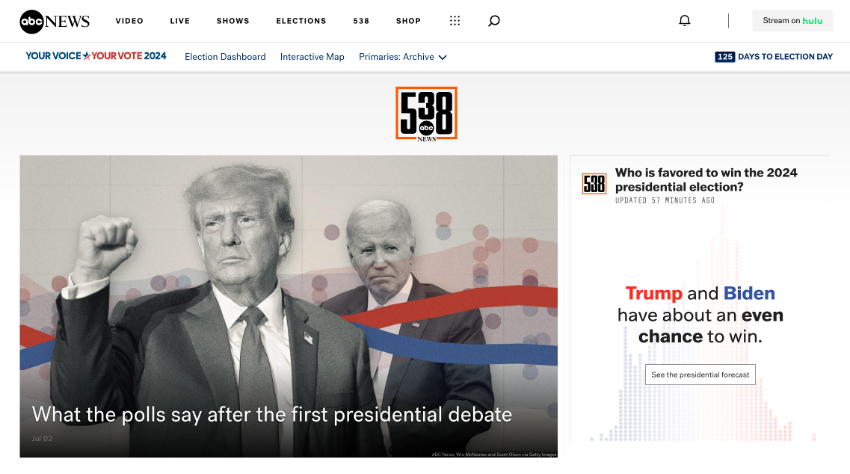Viewport: 850px width, 474px height.
Task: Go to the Live menu item
Action: tap(179, 21)
